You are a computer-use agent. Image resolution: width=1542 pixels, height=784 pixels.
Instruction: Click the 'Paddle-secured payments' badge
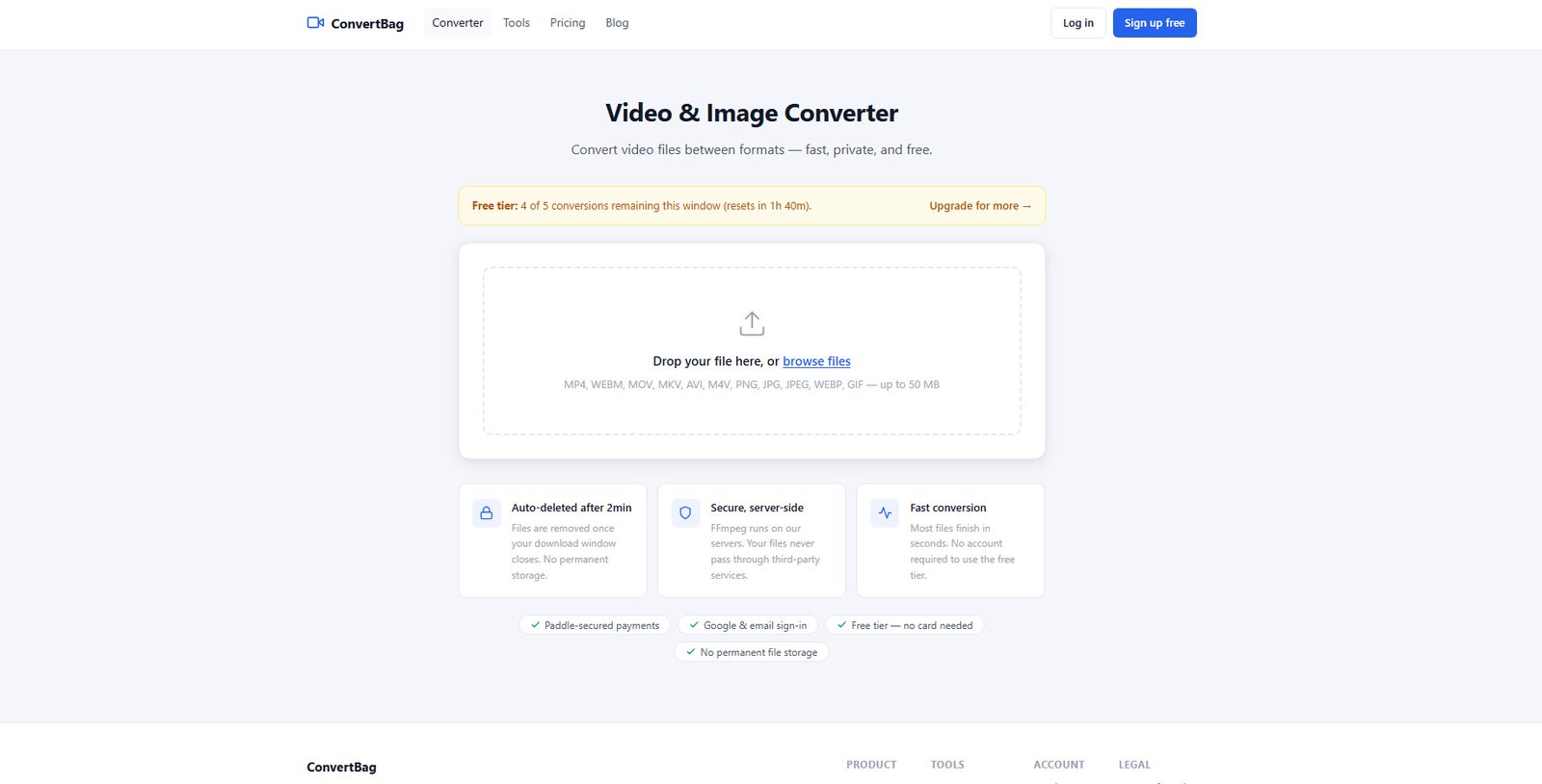pyautogui.click(x=595, y=625)
